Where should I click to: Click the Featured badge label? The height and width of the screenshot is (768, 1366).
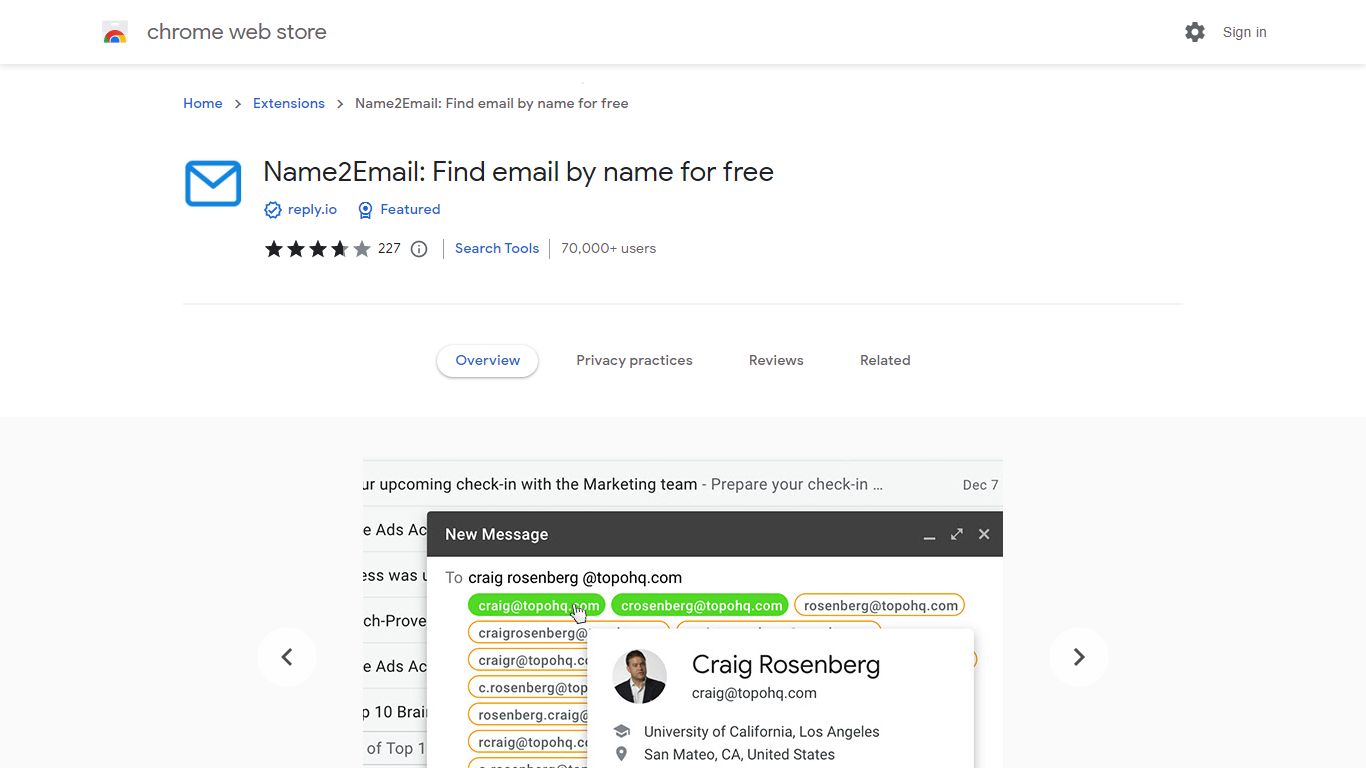point(410,209)
